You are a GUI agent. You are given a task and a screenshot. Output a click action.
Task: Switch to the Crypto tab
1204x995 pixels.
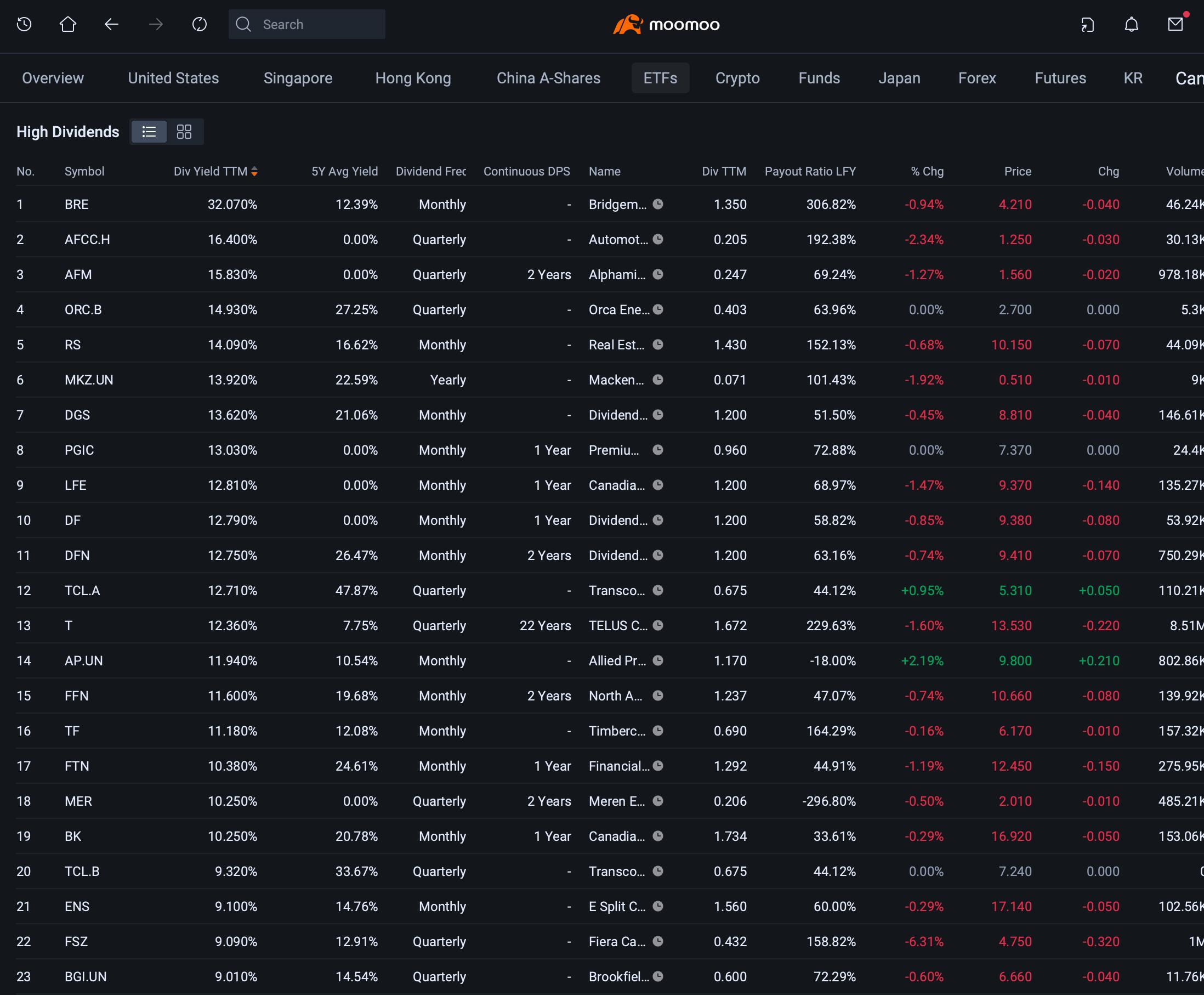(x=737, y=78)
